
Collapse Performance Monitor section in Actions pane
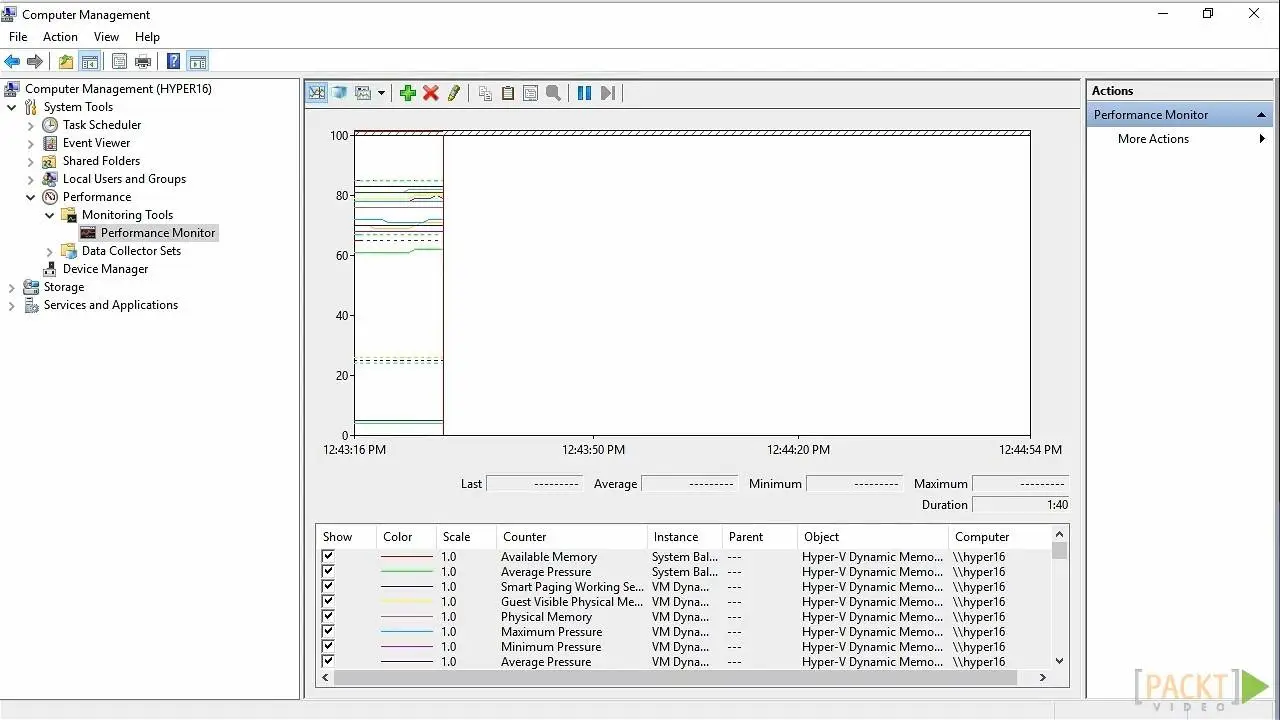pyautogui.click(x=1262, y=115)
